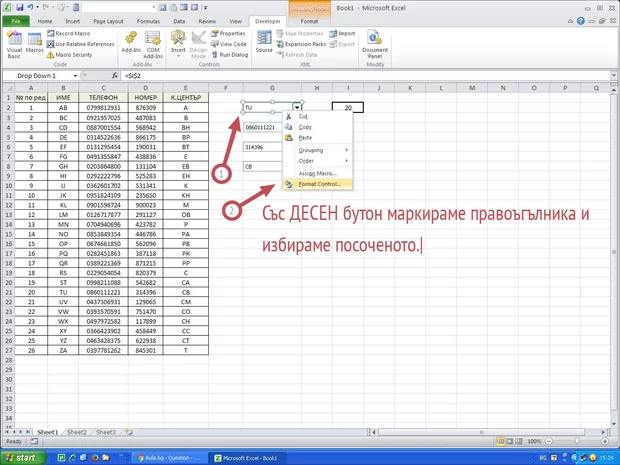Select row 10 header
The image size is (620, 465).
9,185
